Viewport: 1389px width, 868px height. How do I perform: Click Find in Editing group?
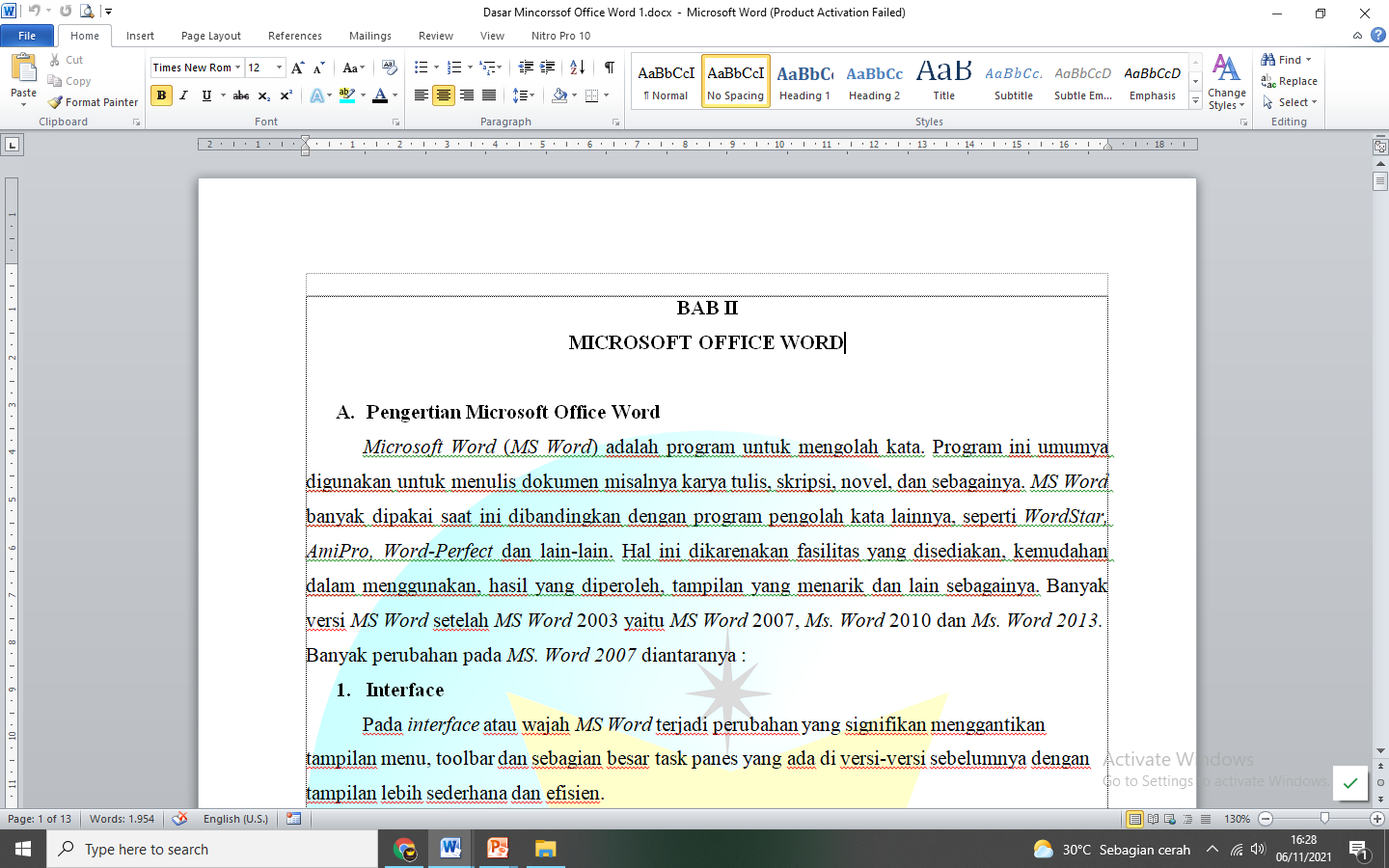[x=1287, y=60]
